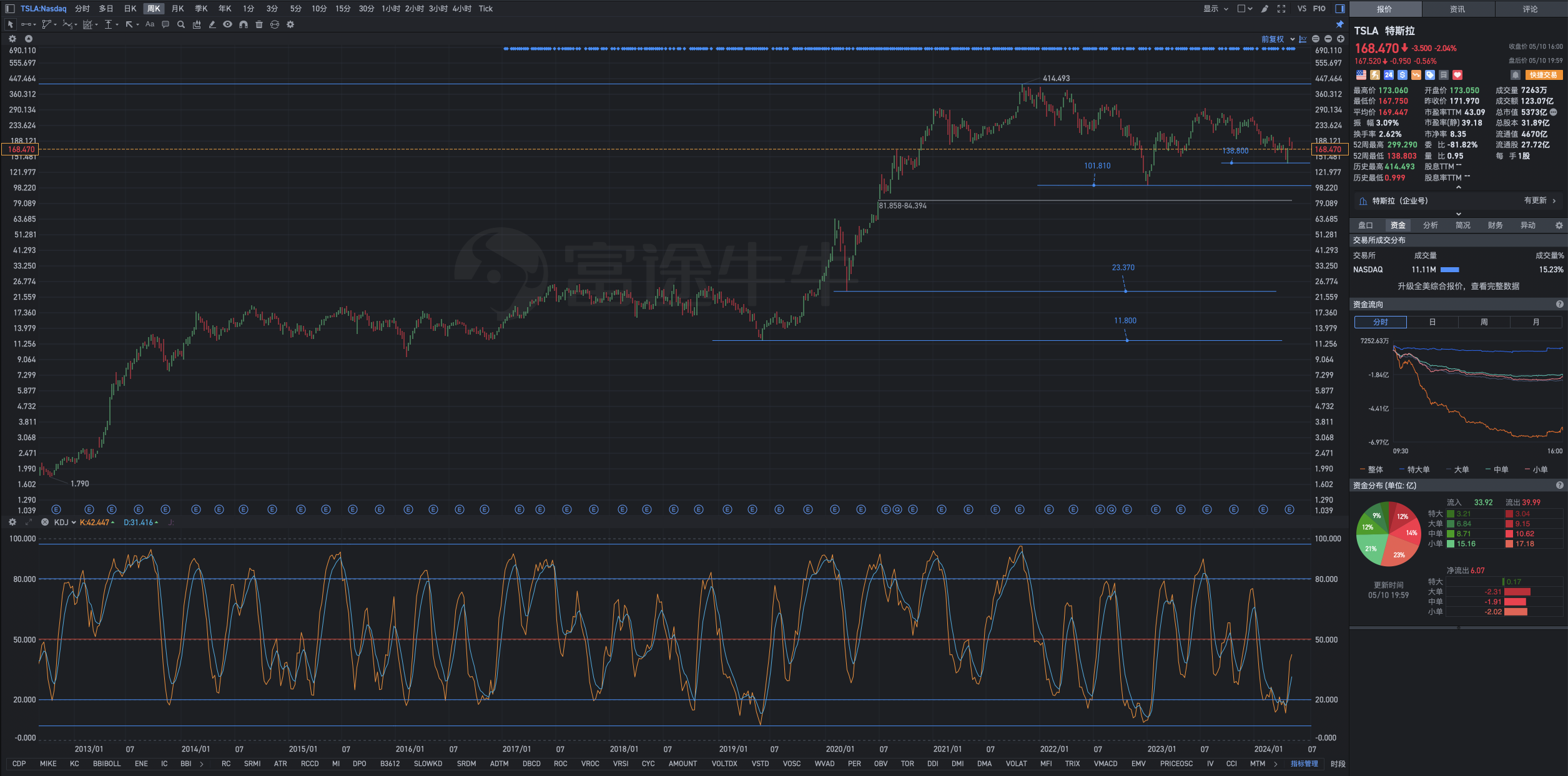Viewport: 1568px width, 776px height.
Task: Open the 分析 analysis tab
Action: click(1431, 225)
